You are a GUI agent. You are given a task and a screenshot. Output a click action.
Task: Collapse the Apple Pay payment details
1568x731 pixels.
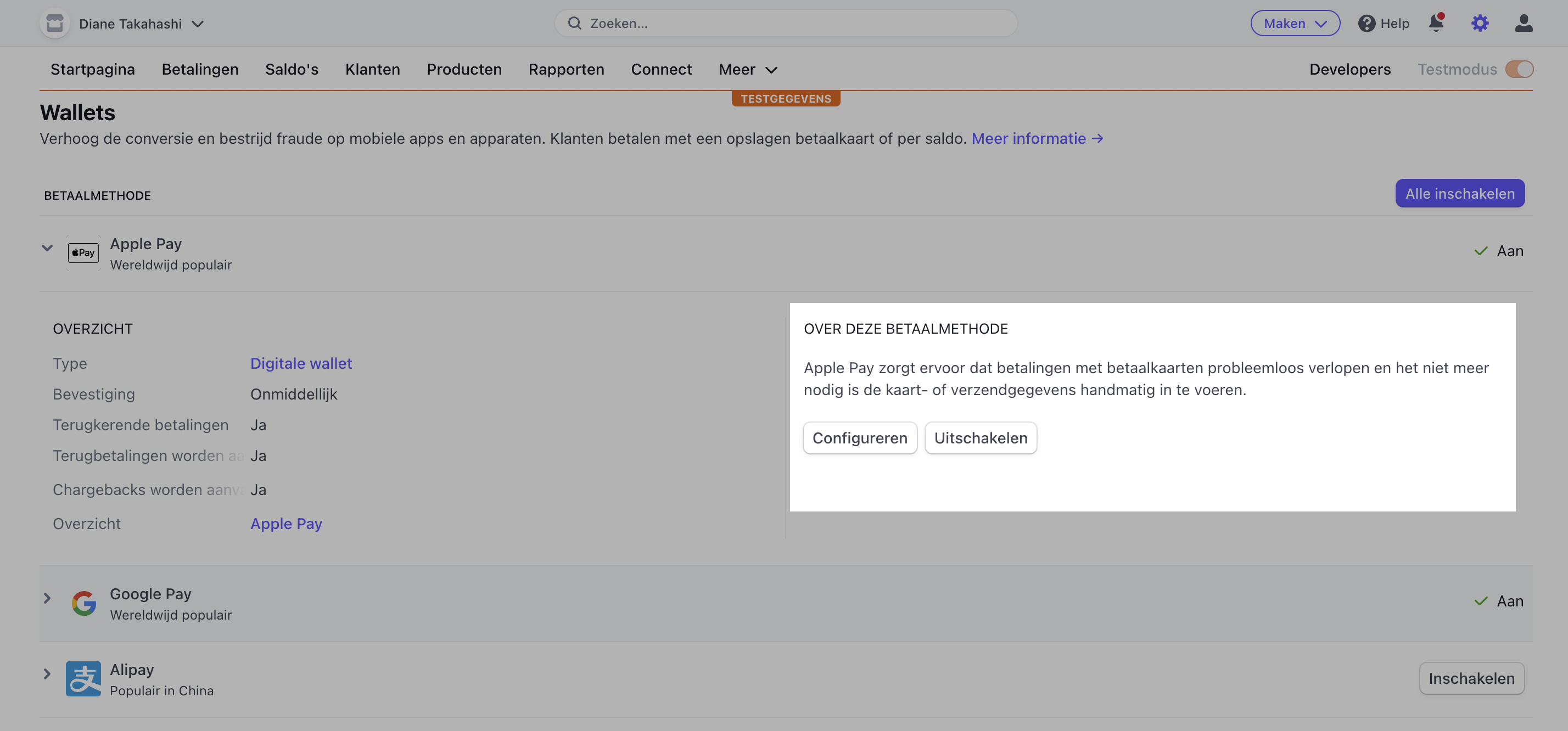(46, 252)
